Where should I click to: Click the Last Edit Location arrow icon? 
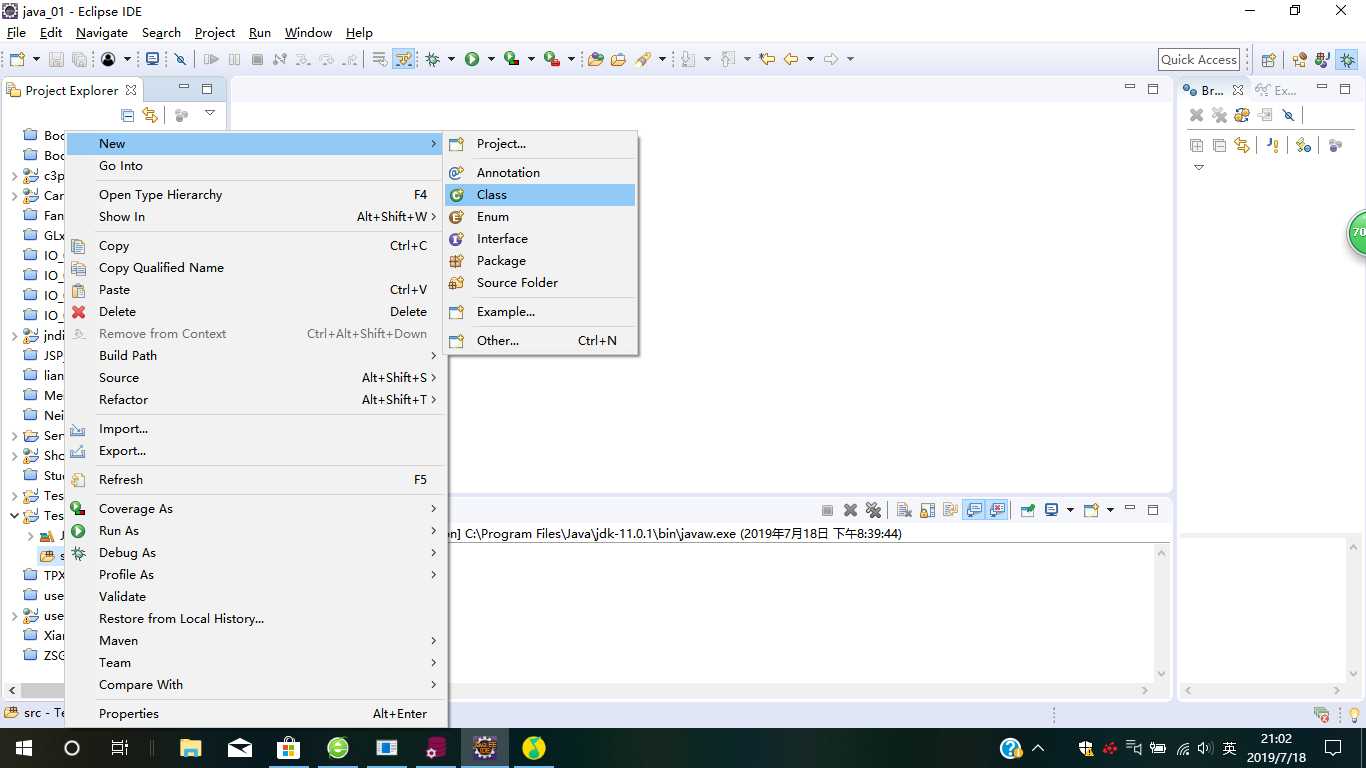768,59
